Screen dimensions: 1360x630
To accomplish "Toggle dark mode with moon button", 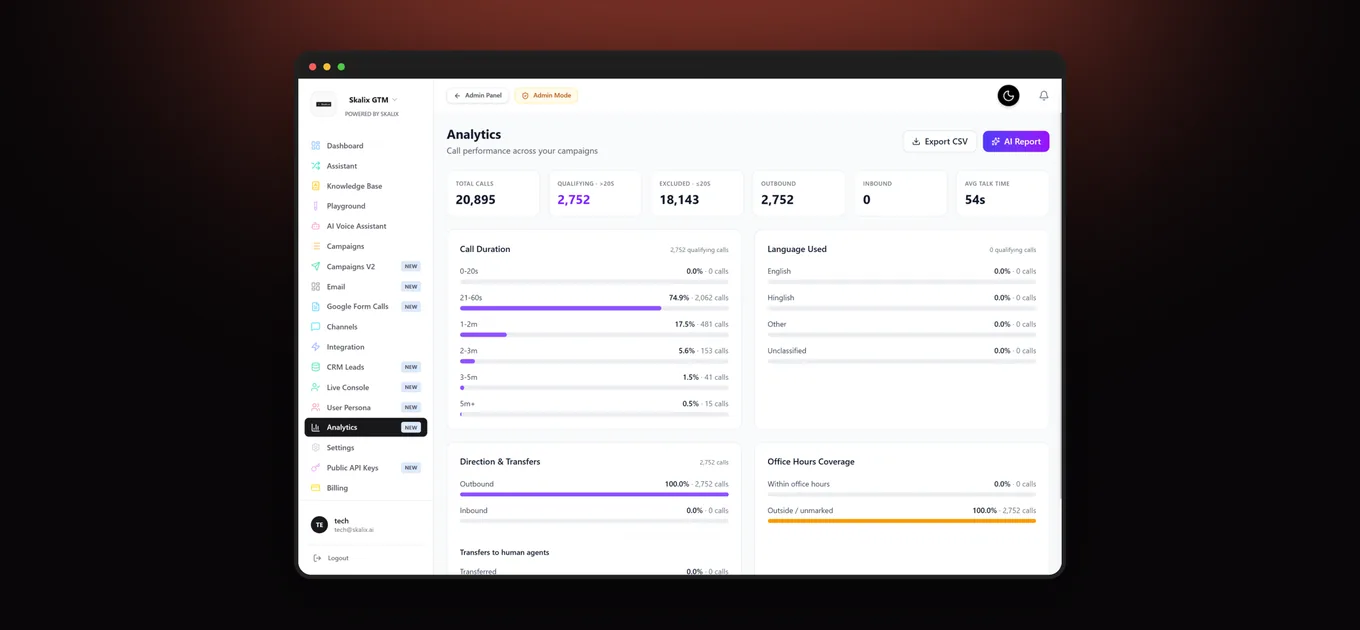I will (1009, 96).
